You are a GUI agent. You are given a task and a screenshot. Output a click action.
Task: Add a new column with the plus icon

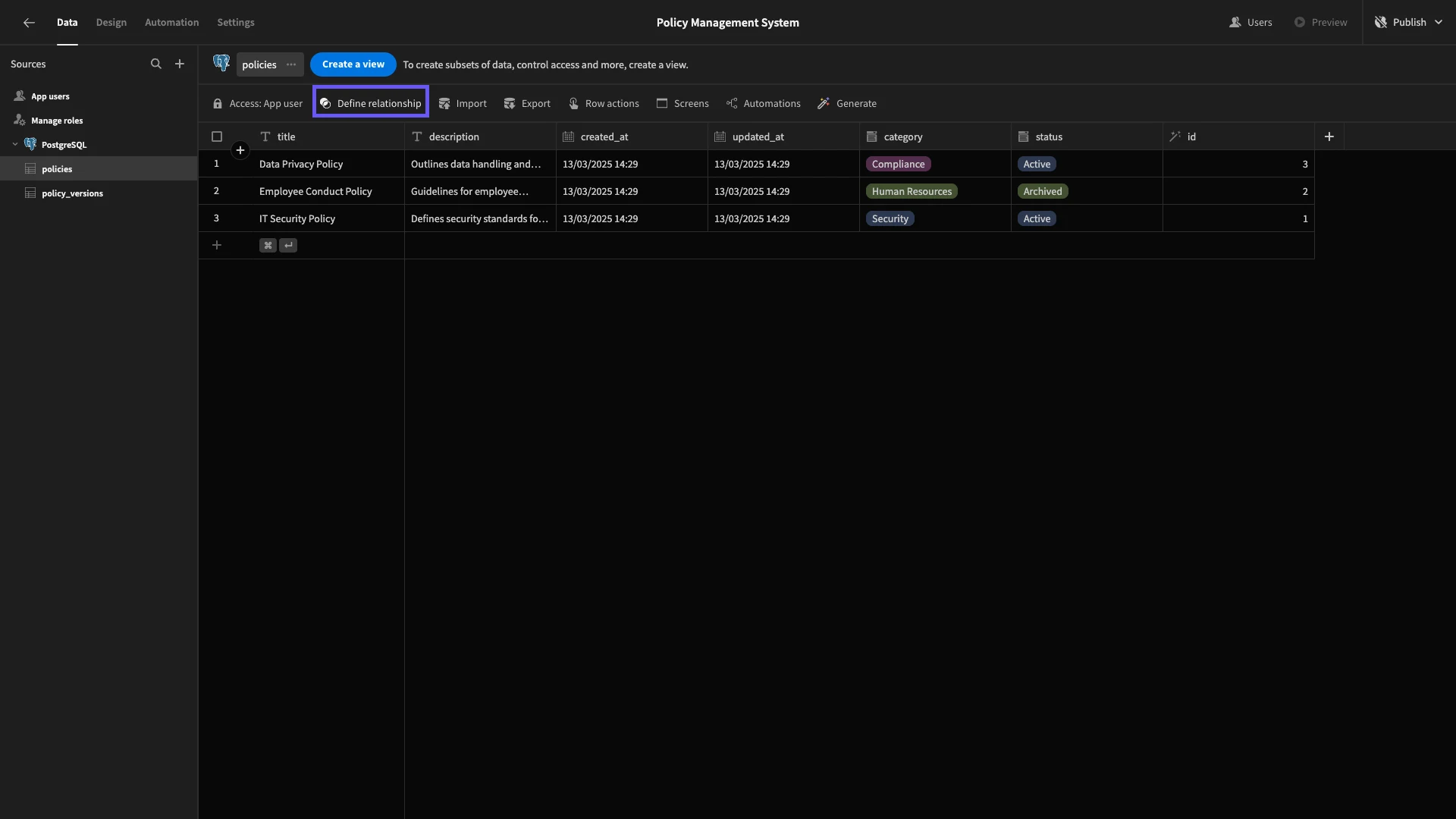(x=1329, y=136)
